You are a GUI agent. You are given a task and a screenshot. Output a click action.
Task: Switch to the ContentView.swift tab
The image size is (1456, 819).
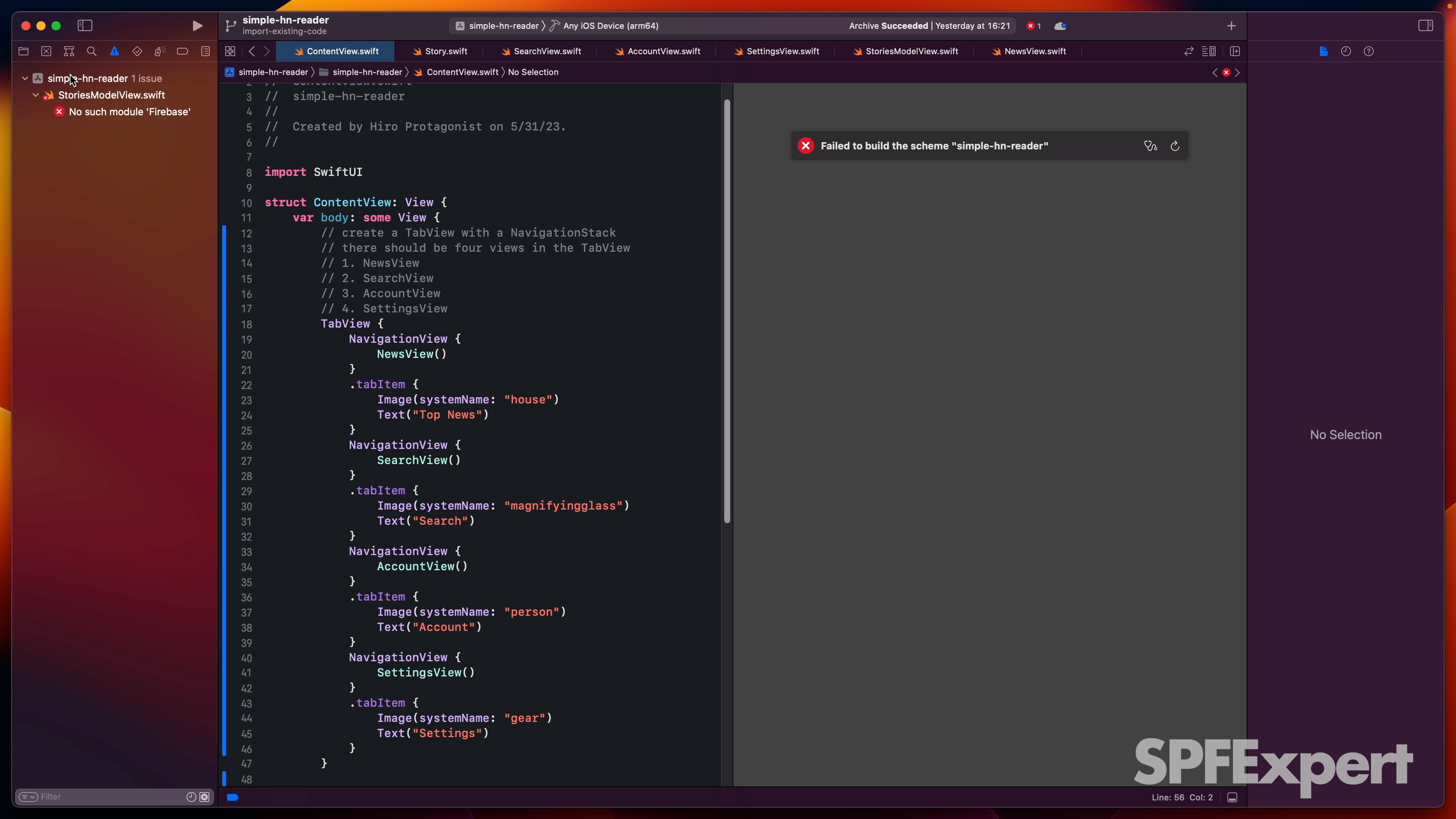pos(336,52)
